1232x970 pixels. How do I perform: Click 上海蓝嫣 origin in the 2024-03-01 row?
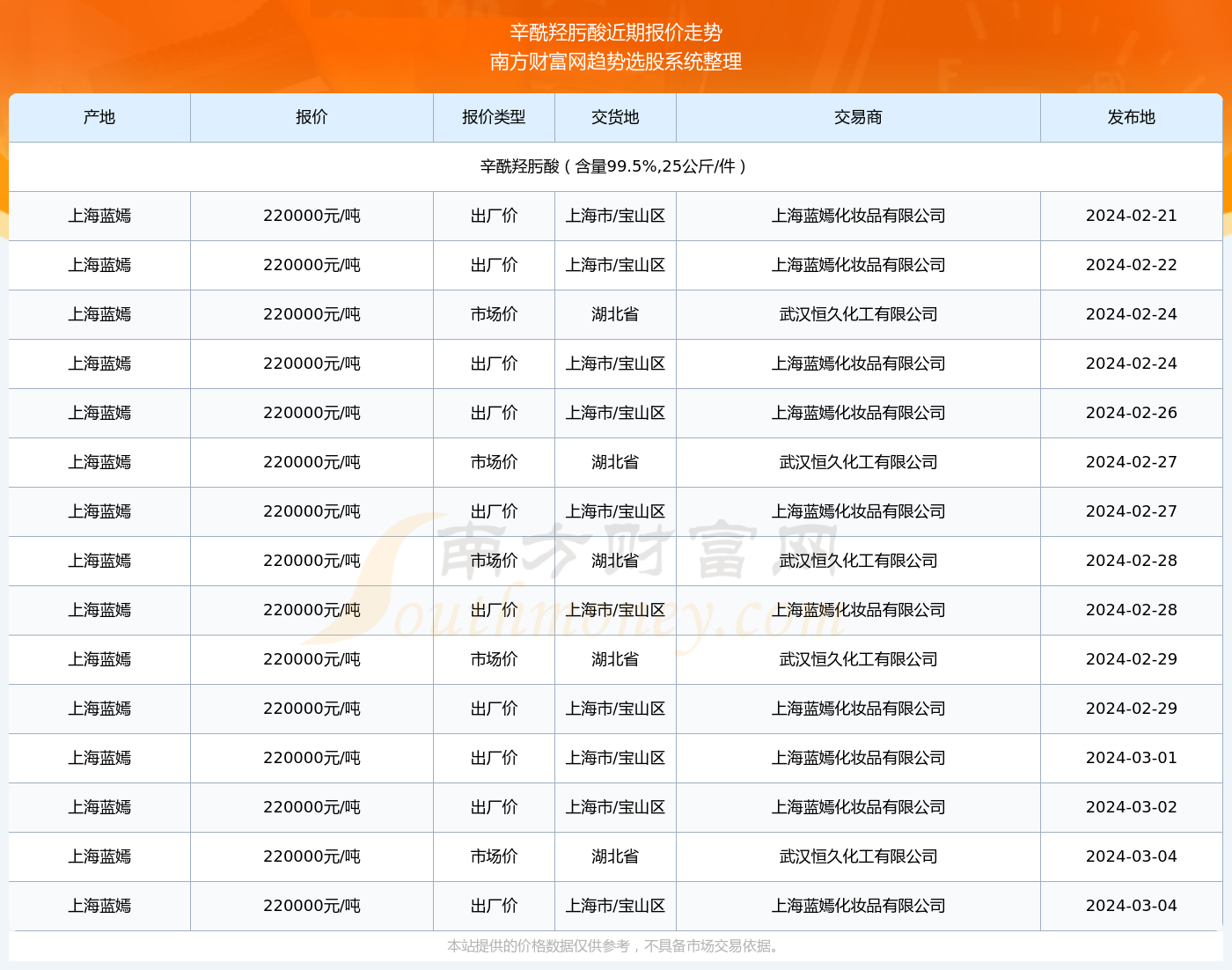[99, 758]
